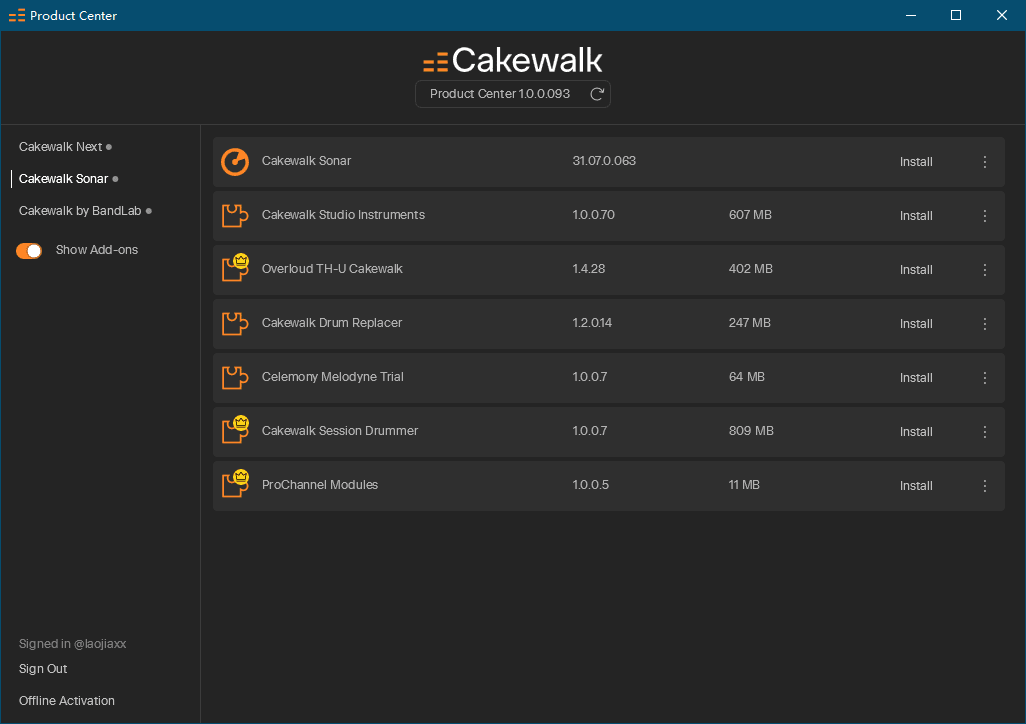Click the 11 MB size value
Image resolution: width=1026 pixels, height=724 pixels.
744,484
